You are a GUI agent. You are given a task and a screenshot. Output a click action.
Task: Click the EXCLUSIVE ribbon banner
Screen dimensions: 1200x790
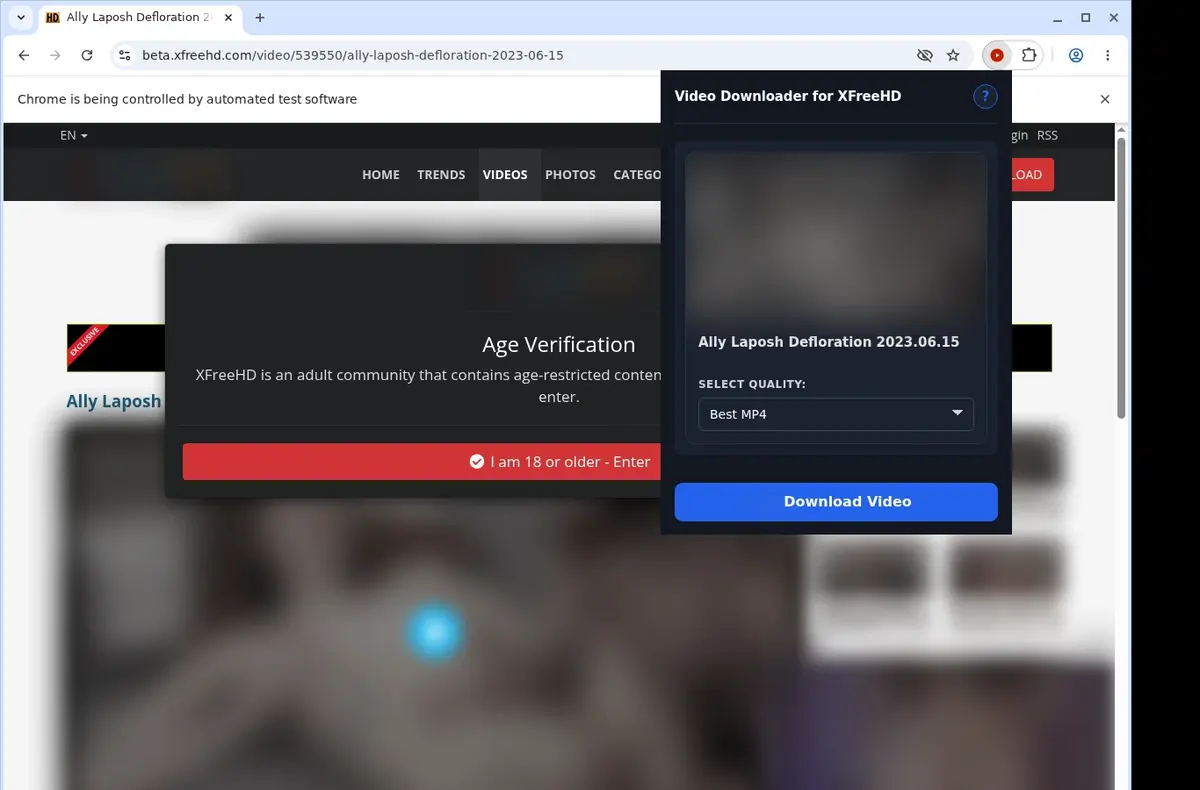click(x=87, y=346)
